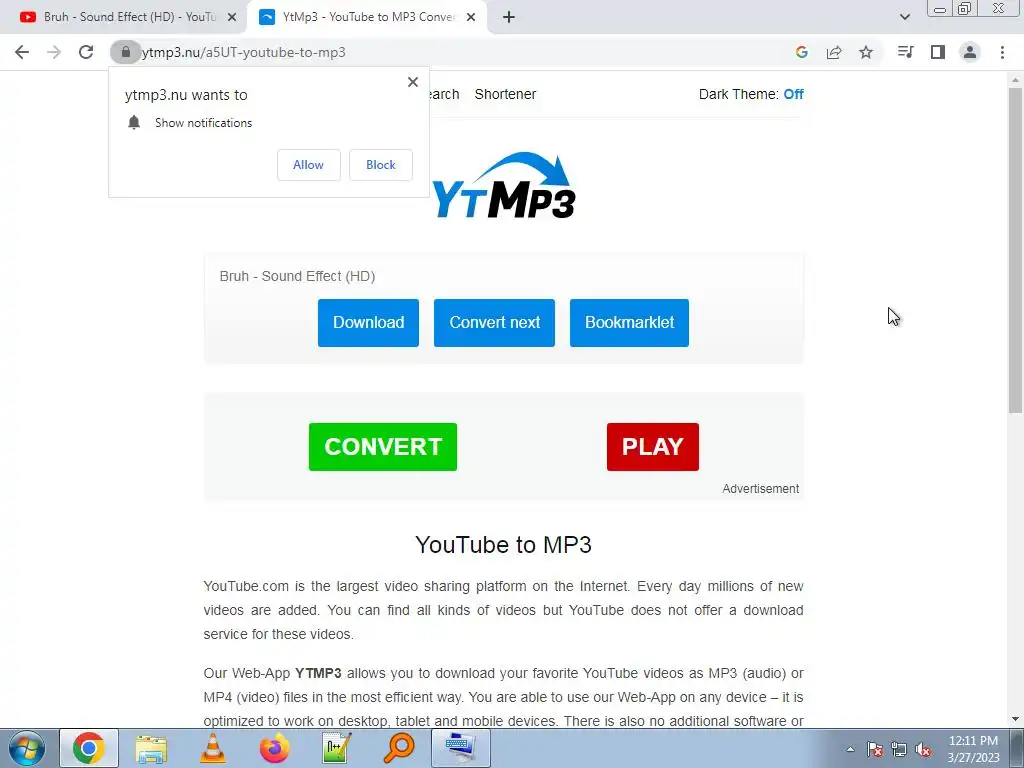The width and height of the screenshot is (1024, 768).
Task: Click the Chrome taskbar icon
Action: click(x=89, y=748)
